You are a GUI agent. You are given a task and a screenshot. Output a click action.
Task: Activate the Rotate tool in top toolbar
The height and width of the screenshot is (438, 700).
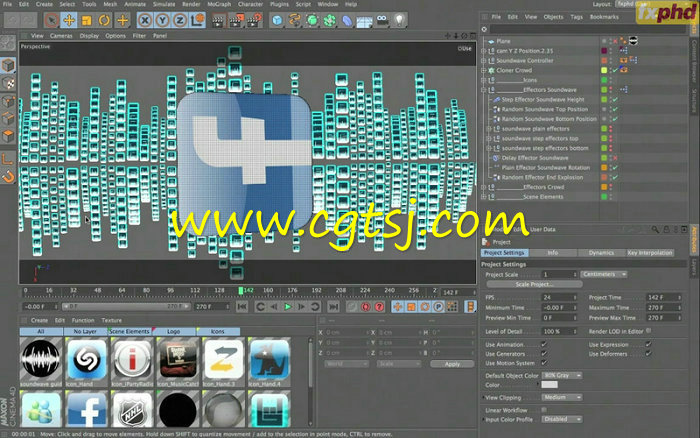tap(104, 20)
